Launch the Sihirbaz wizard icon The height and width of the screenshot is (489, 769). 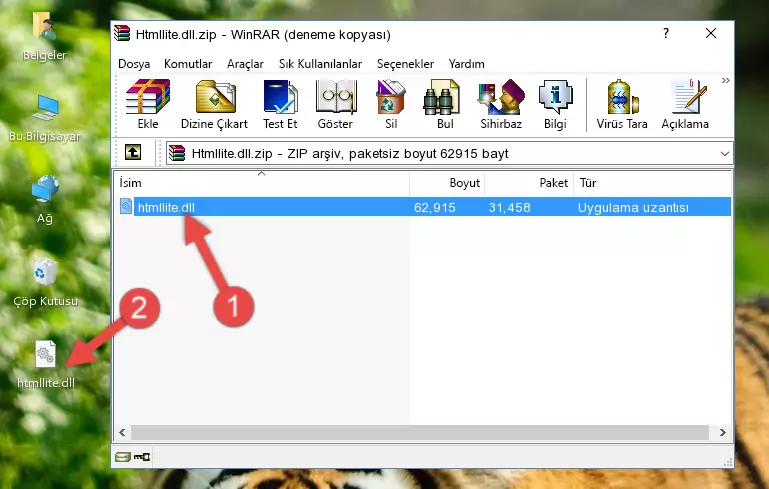[x=501, y=104]
